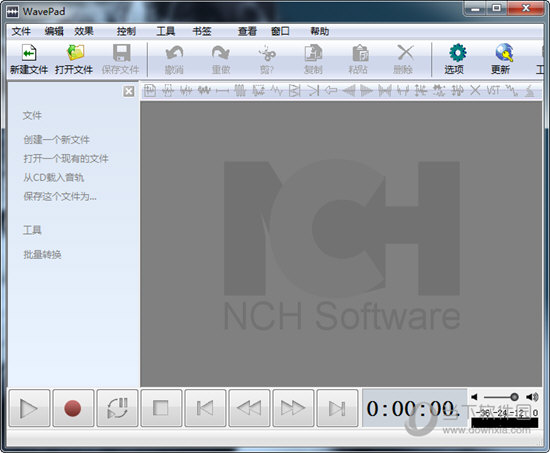Open Options (选项) via the gear icon
Viewport: 550px width, 453px height.
[x=457, y=53]
